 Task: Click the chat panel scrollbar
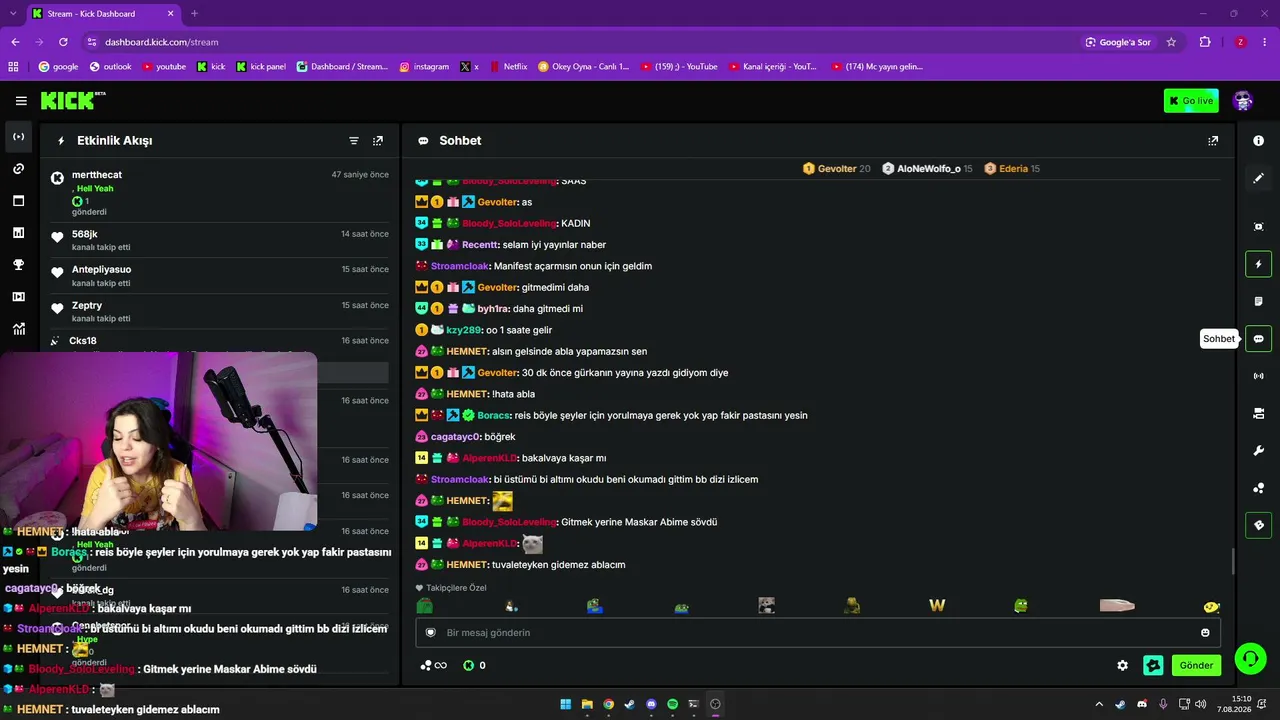coord(1233,562)
